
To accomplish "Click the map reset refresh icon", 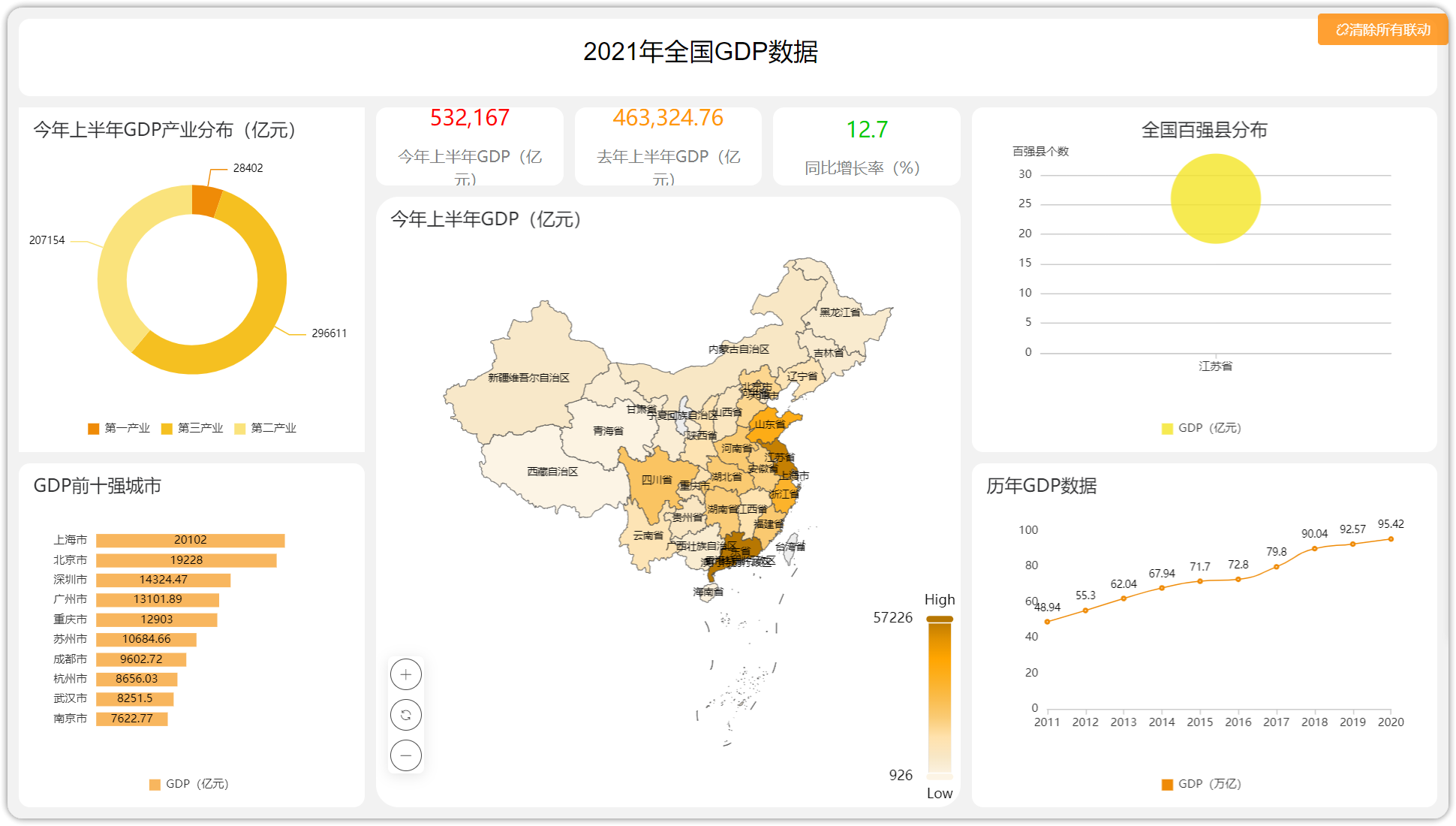I will click(x=406, y=715).
